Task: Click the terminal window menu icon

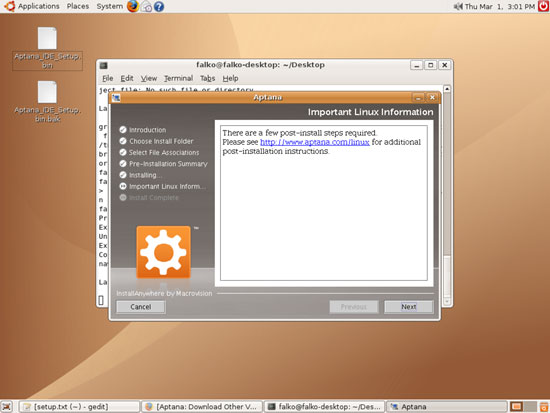Action: point(103,65)
